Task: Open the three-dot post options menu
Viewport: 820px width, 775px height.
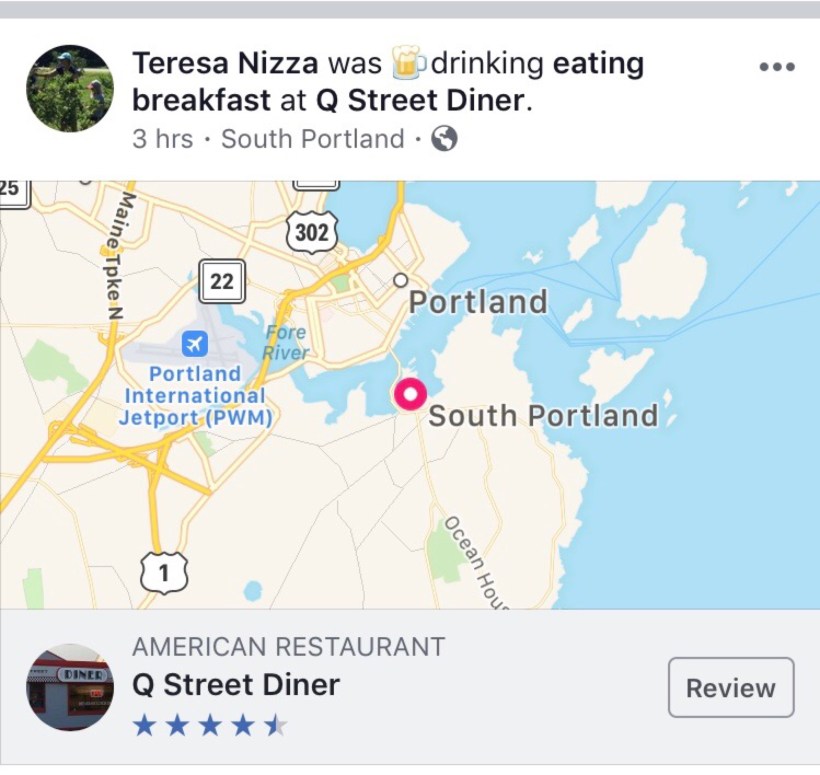Action: (776, 67)
